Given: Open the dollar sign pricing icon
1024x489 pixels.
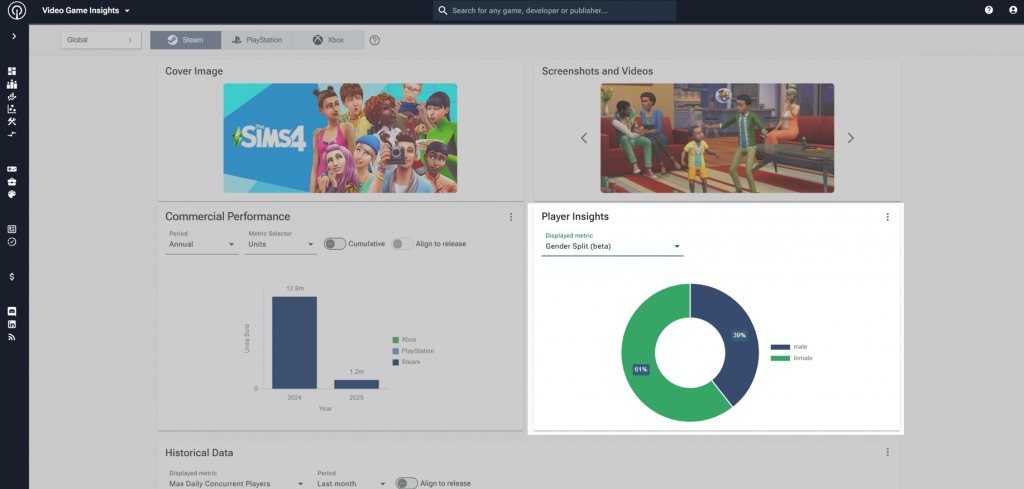Looking at the screenshot, I should [x=13, y=276].
